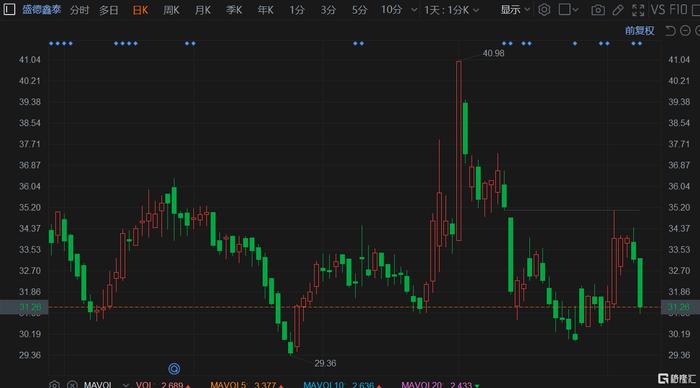This screenshot has height=388, width=700.
Task: Select the drawing pencil tool
Action: (618, 10)
